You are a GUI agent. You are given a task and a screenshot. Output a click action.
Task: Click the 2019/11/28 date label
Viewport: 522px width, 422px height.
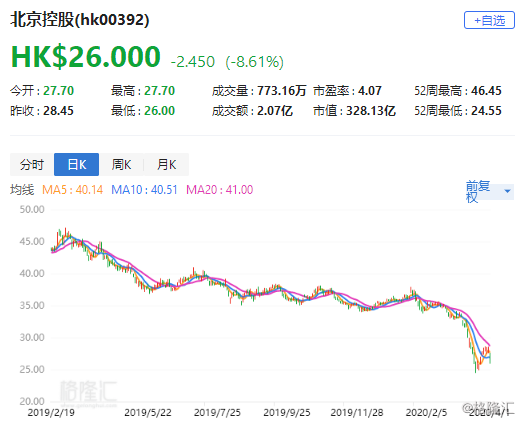(357, 413)
